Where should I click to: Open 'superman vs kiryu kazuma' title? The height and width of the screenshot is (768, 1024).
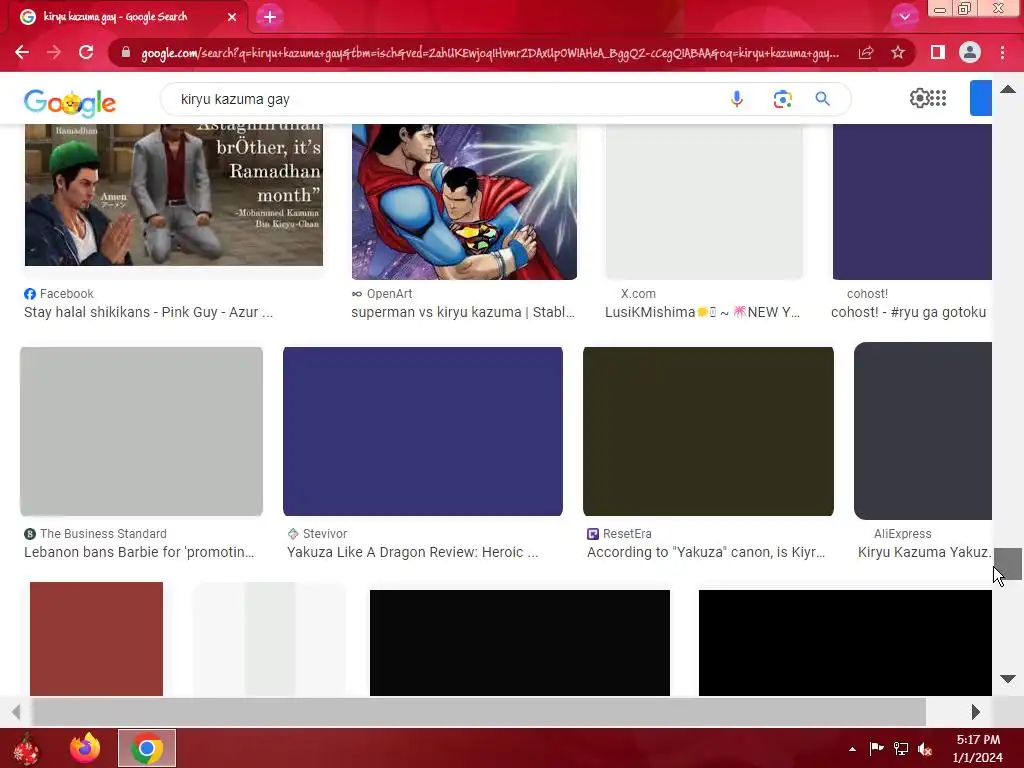463,312
